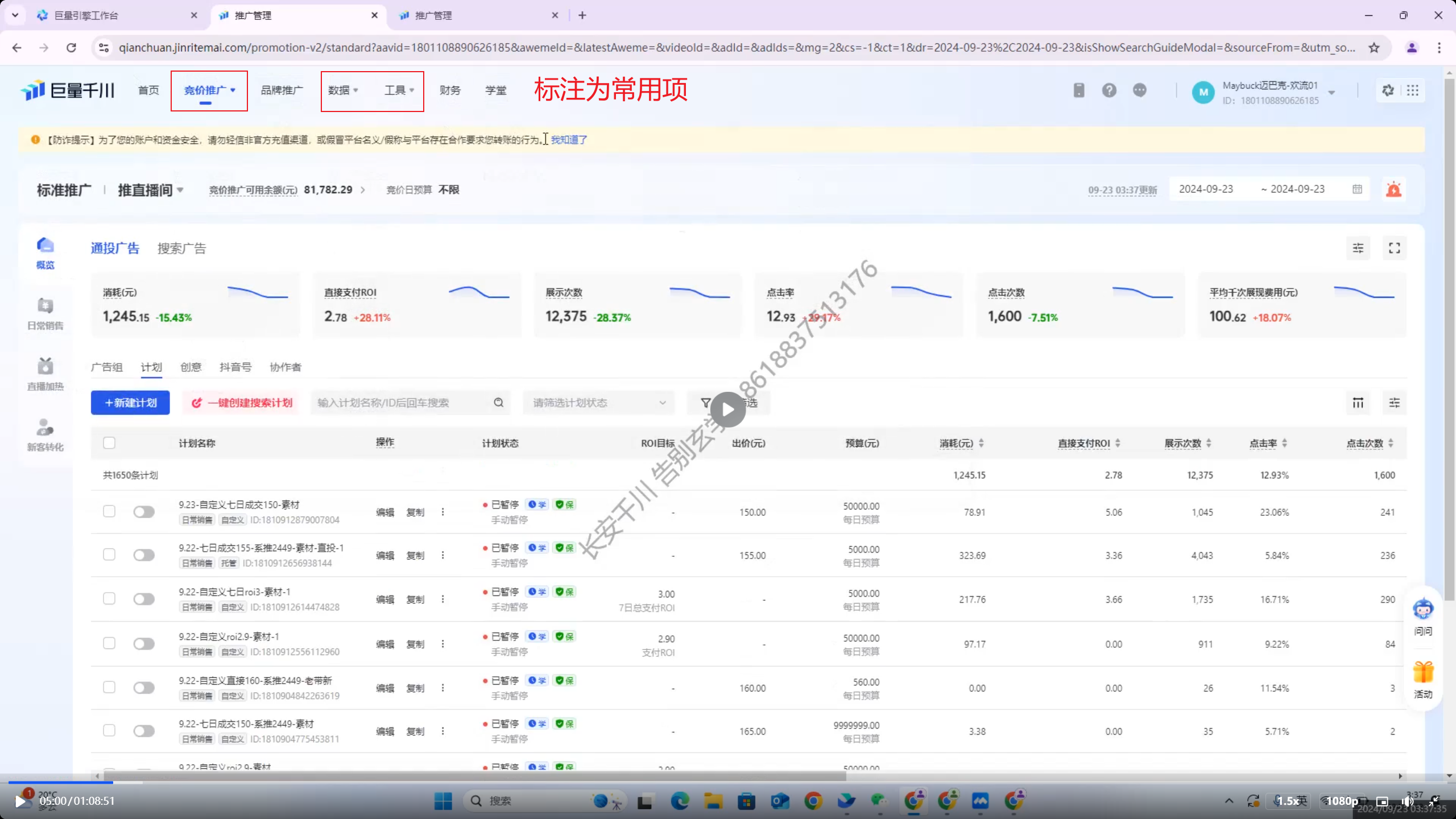This screenshot has height=819, width=1456.
Task: Toggle switch for plan 9.23-自定义七日成交150-素材
Action: coord(144,512)
